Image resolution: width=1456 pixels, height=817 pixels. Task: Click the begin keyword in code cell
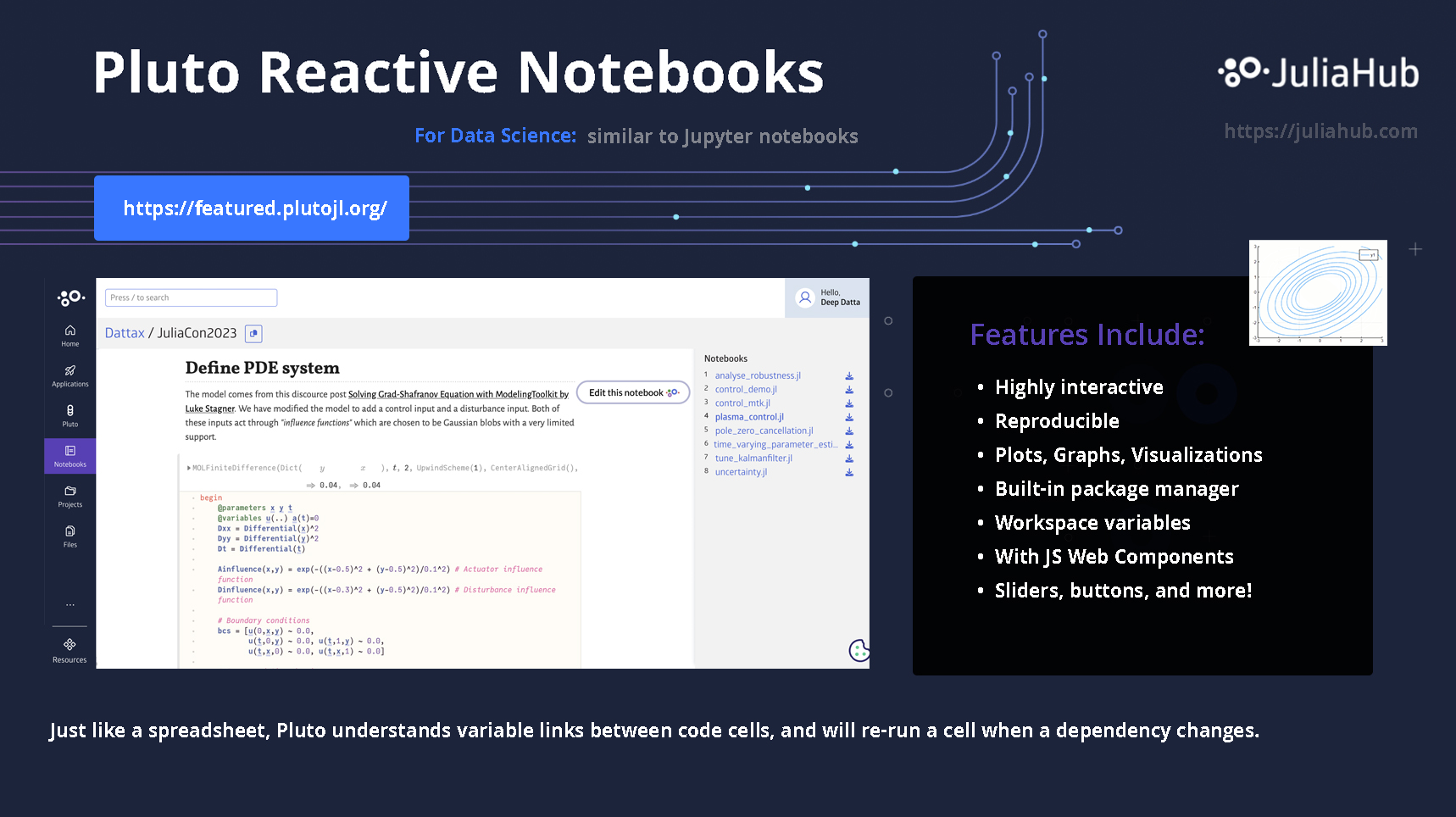(x=211, y=498)
